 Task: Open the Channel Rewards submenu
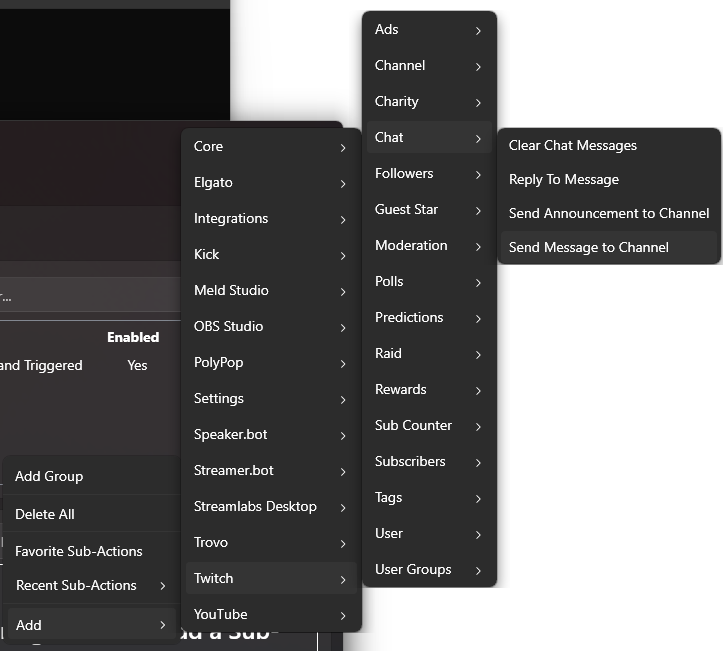(428, 389)
